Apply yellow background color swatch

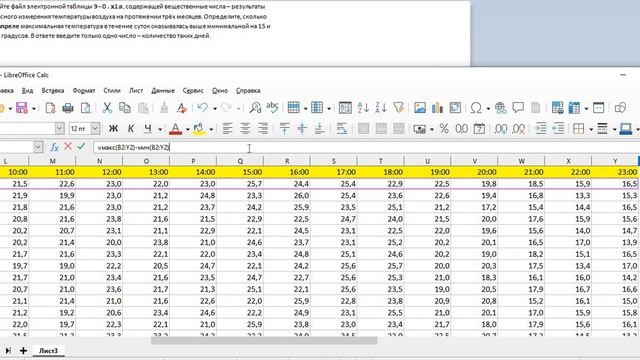[199, 129]
